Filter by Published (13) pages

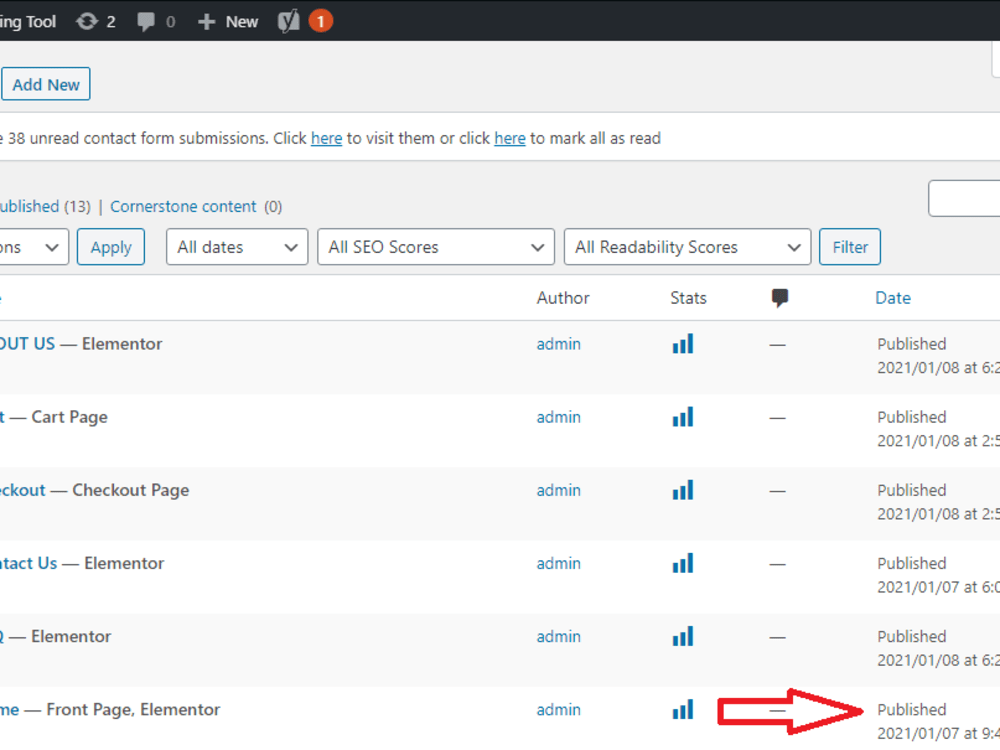[45, 207]
